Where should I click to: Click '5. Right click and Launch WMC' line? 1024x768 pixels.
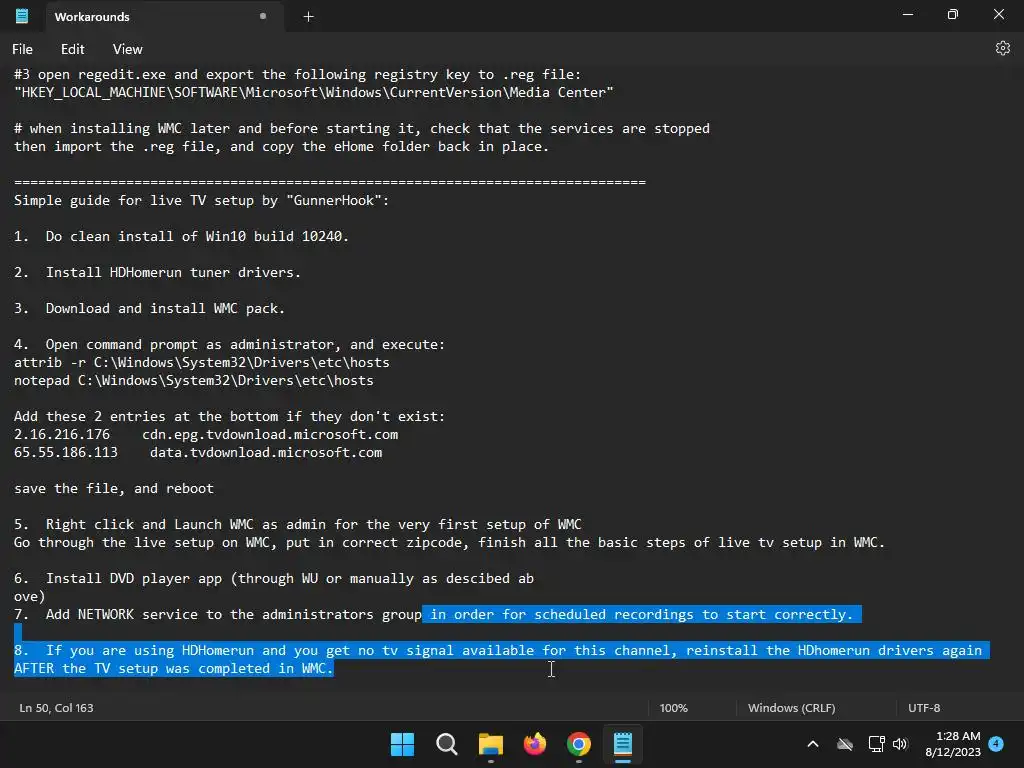297,524
